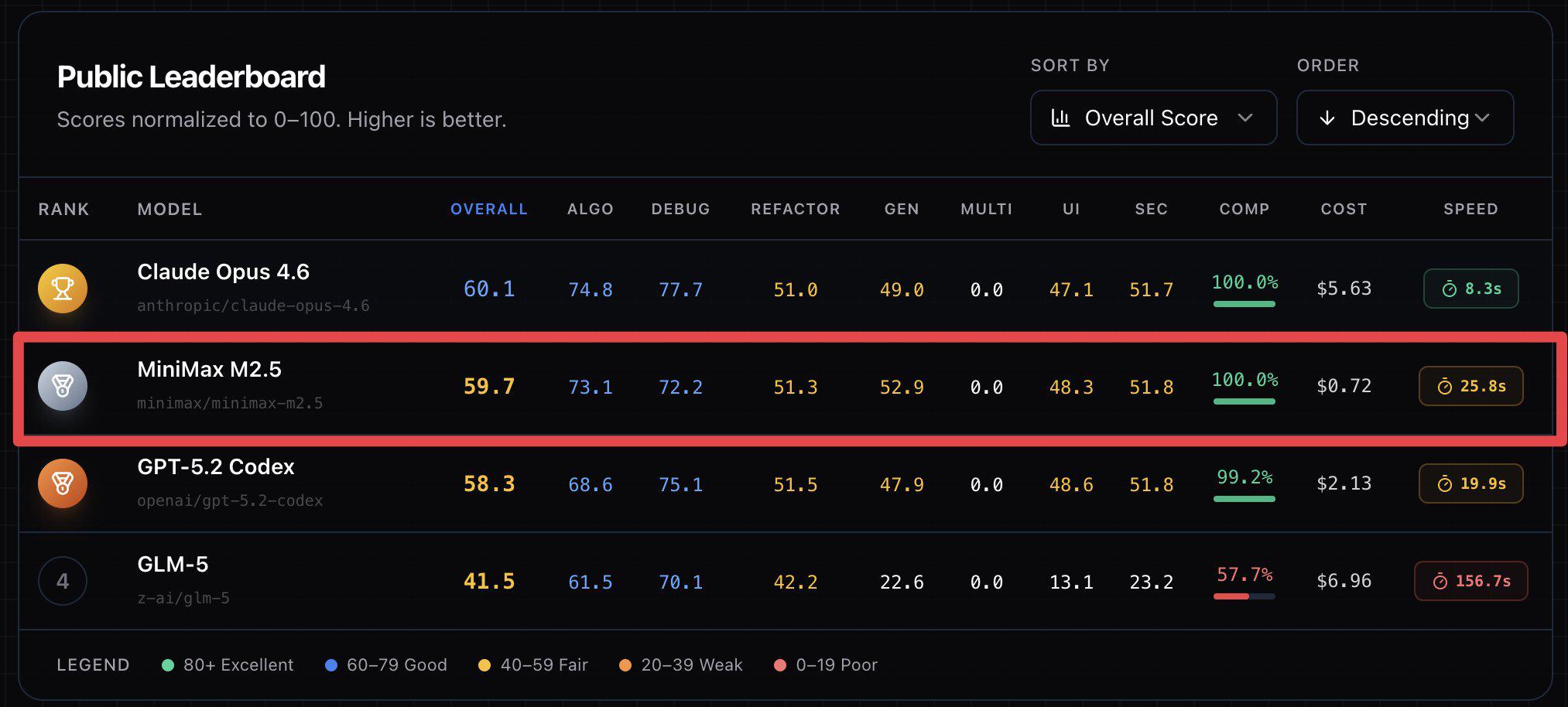The height and width of the screenshot is (707, 1568).
Task: Click the 156.7s red speed timer badge
Action: coord(1470,581)
